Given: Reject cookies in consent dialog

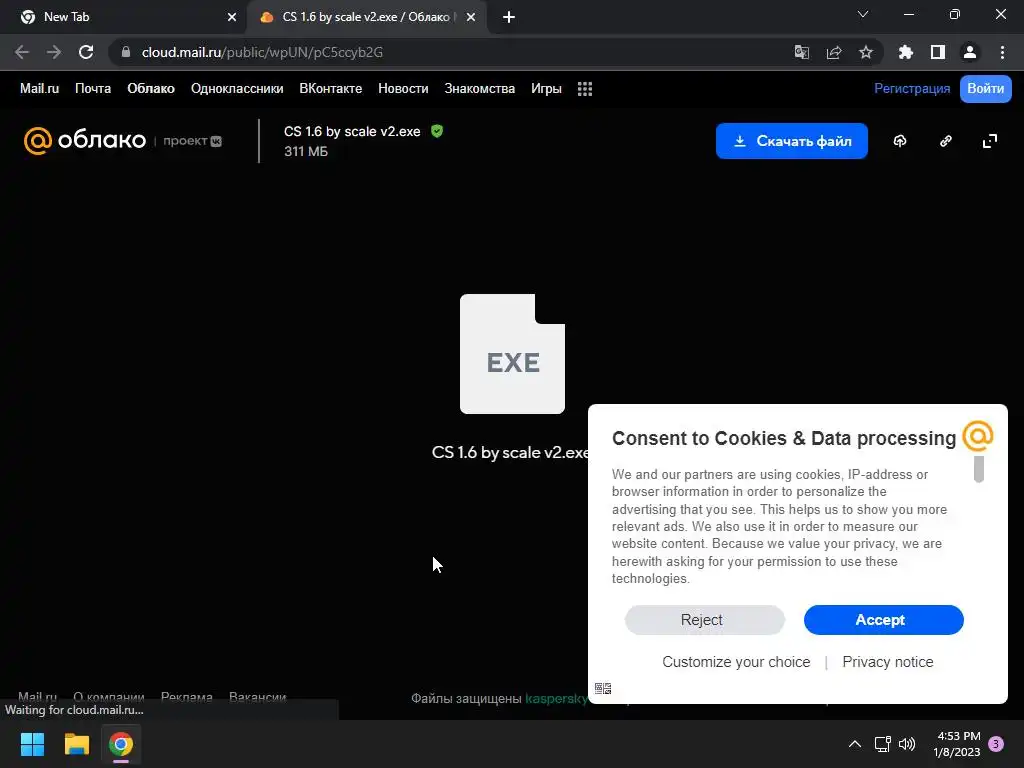Looking at the screenshot, I should (704, 620).
